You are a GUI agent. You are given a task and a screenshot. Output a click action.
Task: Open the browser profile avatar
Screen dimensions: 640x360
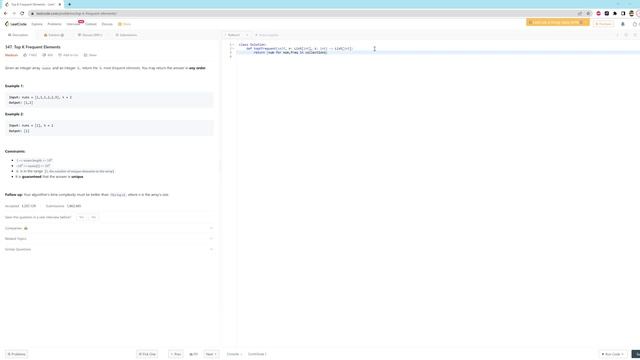point(631,13)
